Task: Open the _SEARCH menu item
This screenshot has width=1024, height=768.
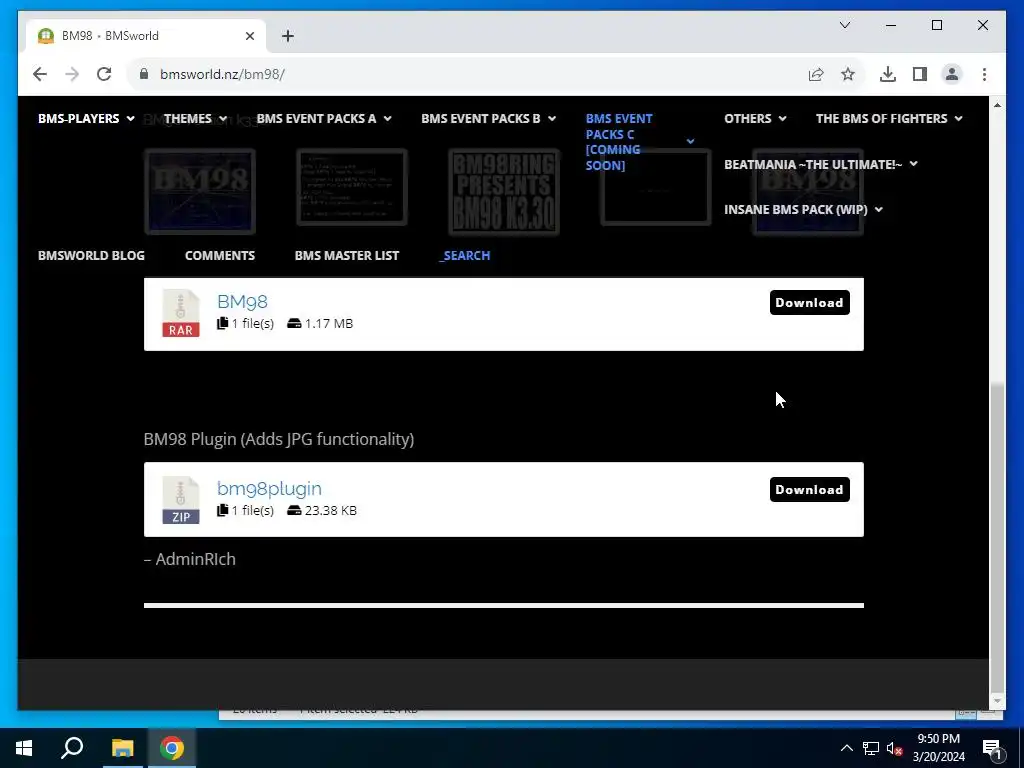Action: coord(464,255)
